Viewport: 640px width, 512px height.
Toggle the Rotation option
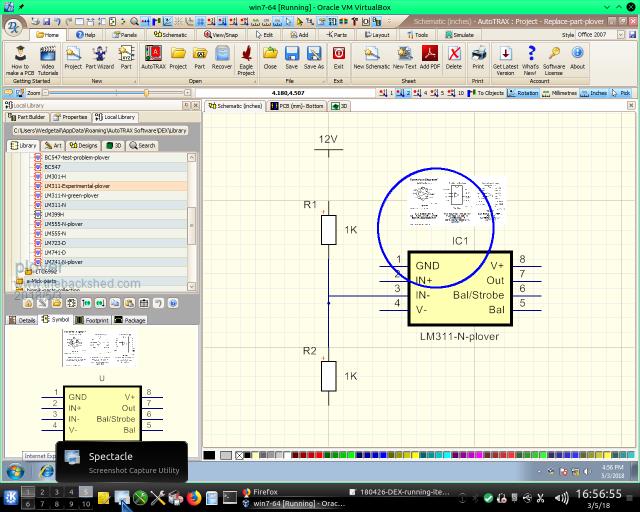pos(523,93)
